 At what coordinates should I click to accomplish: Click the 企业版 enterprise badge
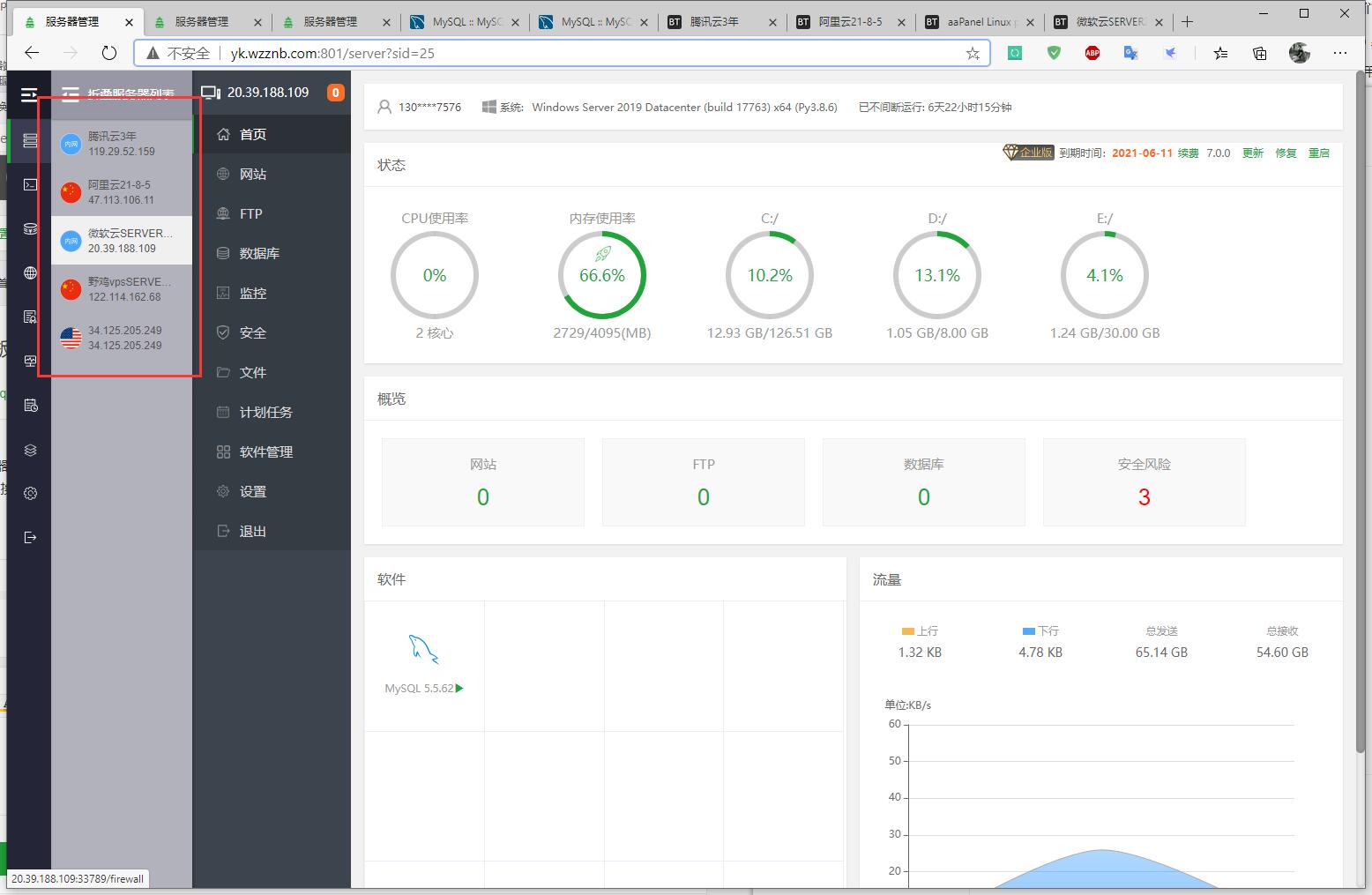point(1028,153)
